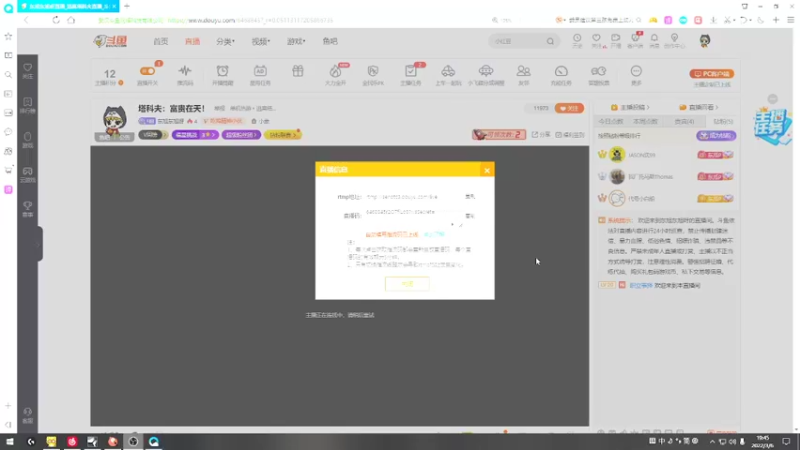
Task: Switch to the 贵宾(4) tab
Action: pos(684,121)
